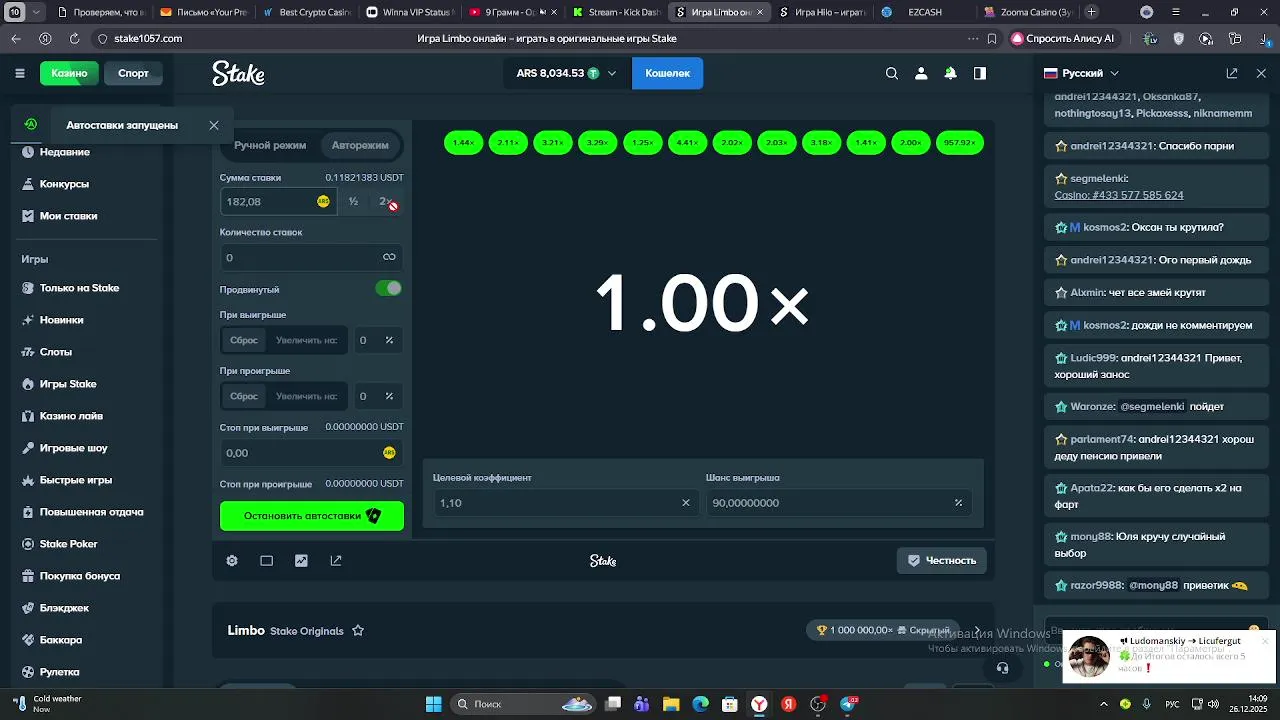Dismiss the 'Автоставки запущены' notification
This screenshot has height=720, width=1280.
pyautogui.click(x=214, y=125)
